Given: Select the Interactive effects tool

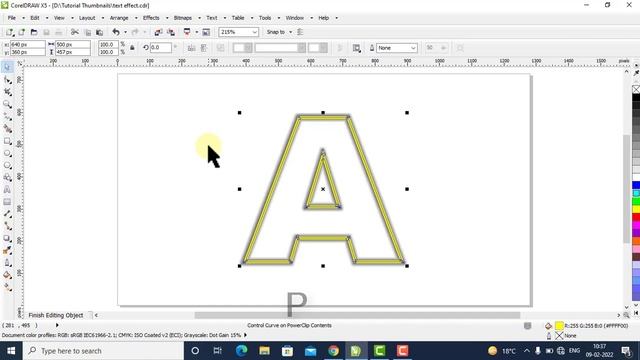Looking at the screenshot, I should pos(7,238).
